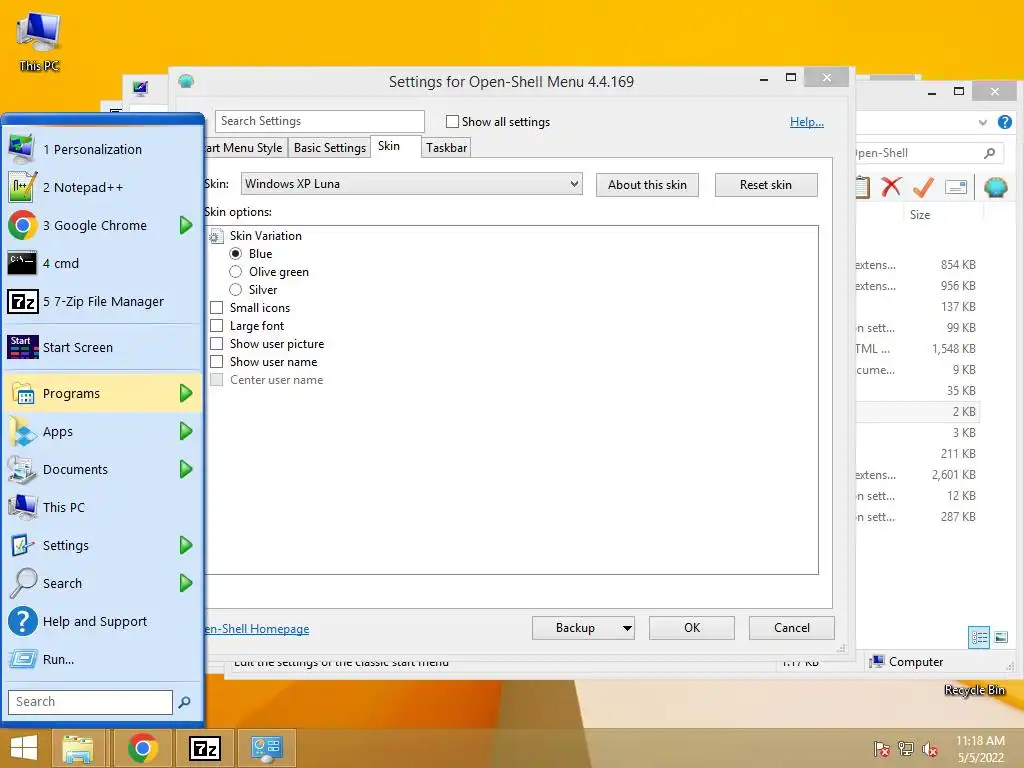This screenshot has width=1024, height=768.
Task: Open the Backup button dropdown arrow
Action: pos(626,628)
